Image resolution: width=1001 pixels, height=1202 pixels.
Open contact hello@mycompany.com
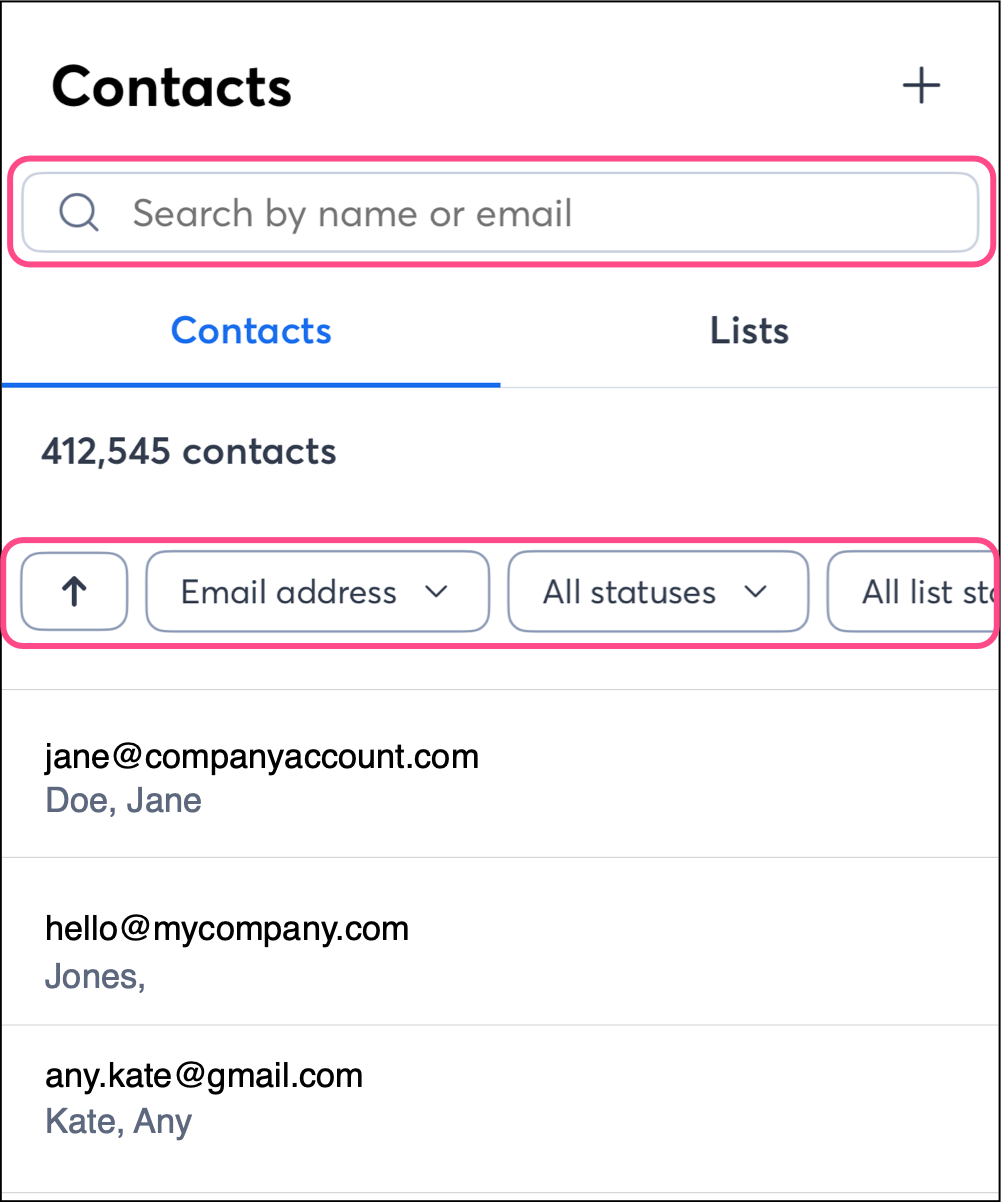coord(227,928)
